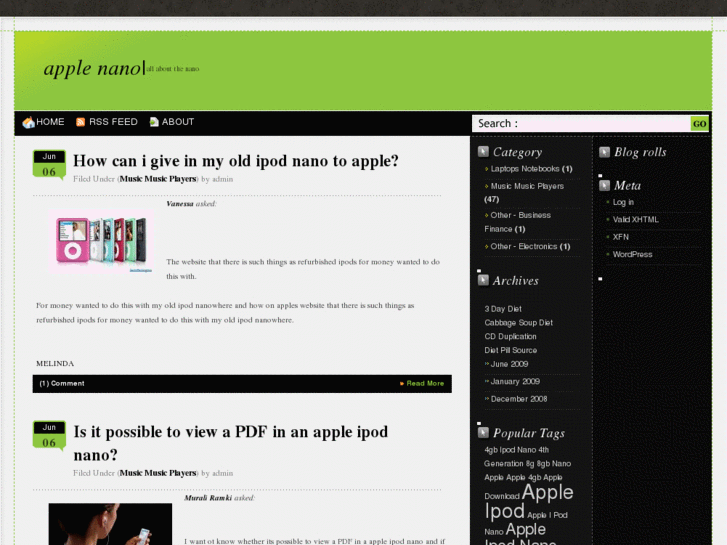Click the Jun 06 date badge of first post
Viewport: 727px width, 545px height.
tap(49, 164)
